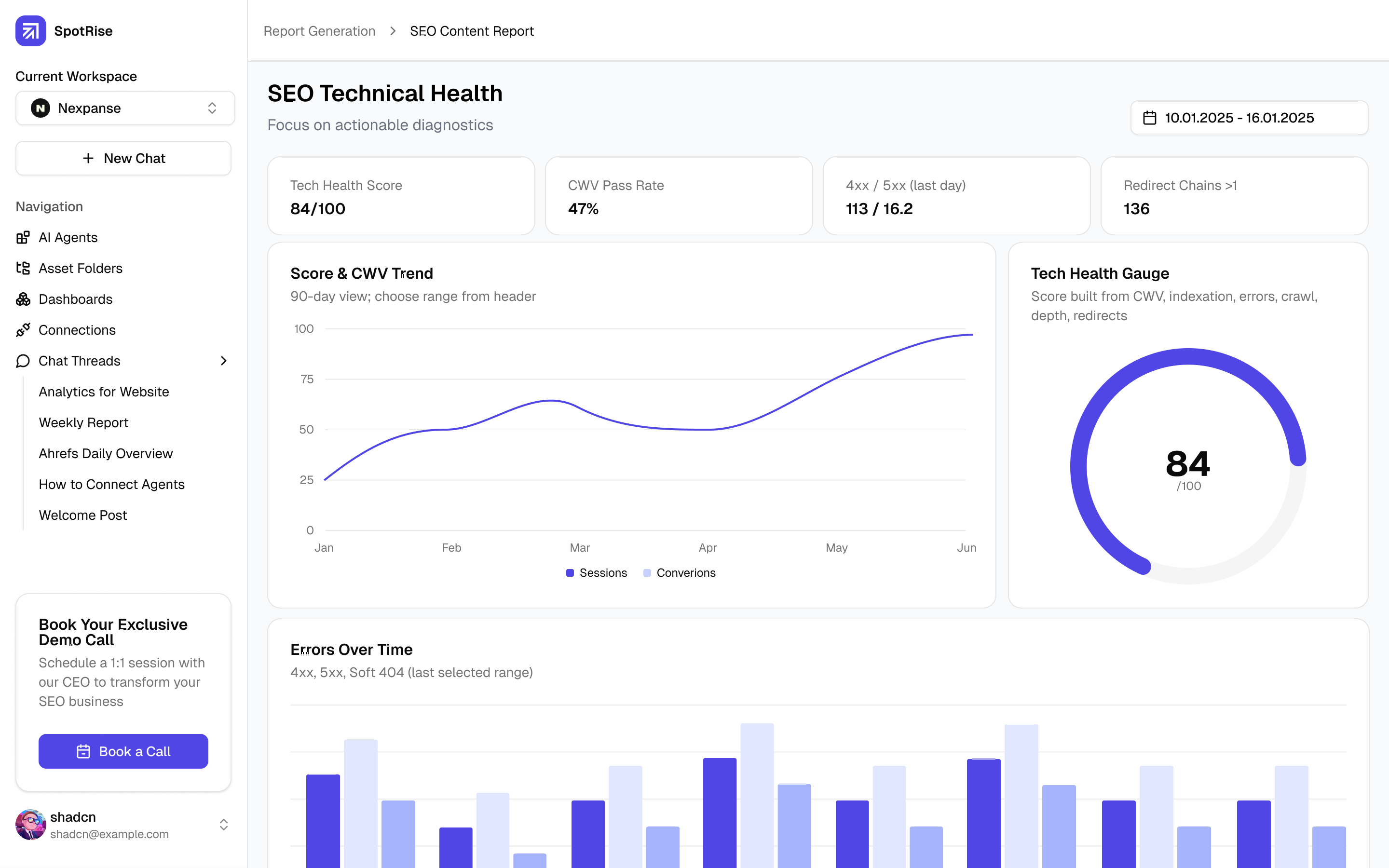Click the SpotRise logo icon
1389x868 pixels.
[30, 31]
